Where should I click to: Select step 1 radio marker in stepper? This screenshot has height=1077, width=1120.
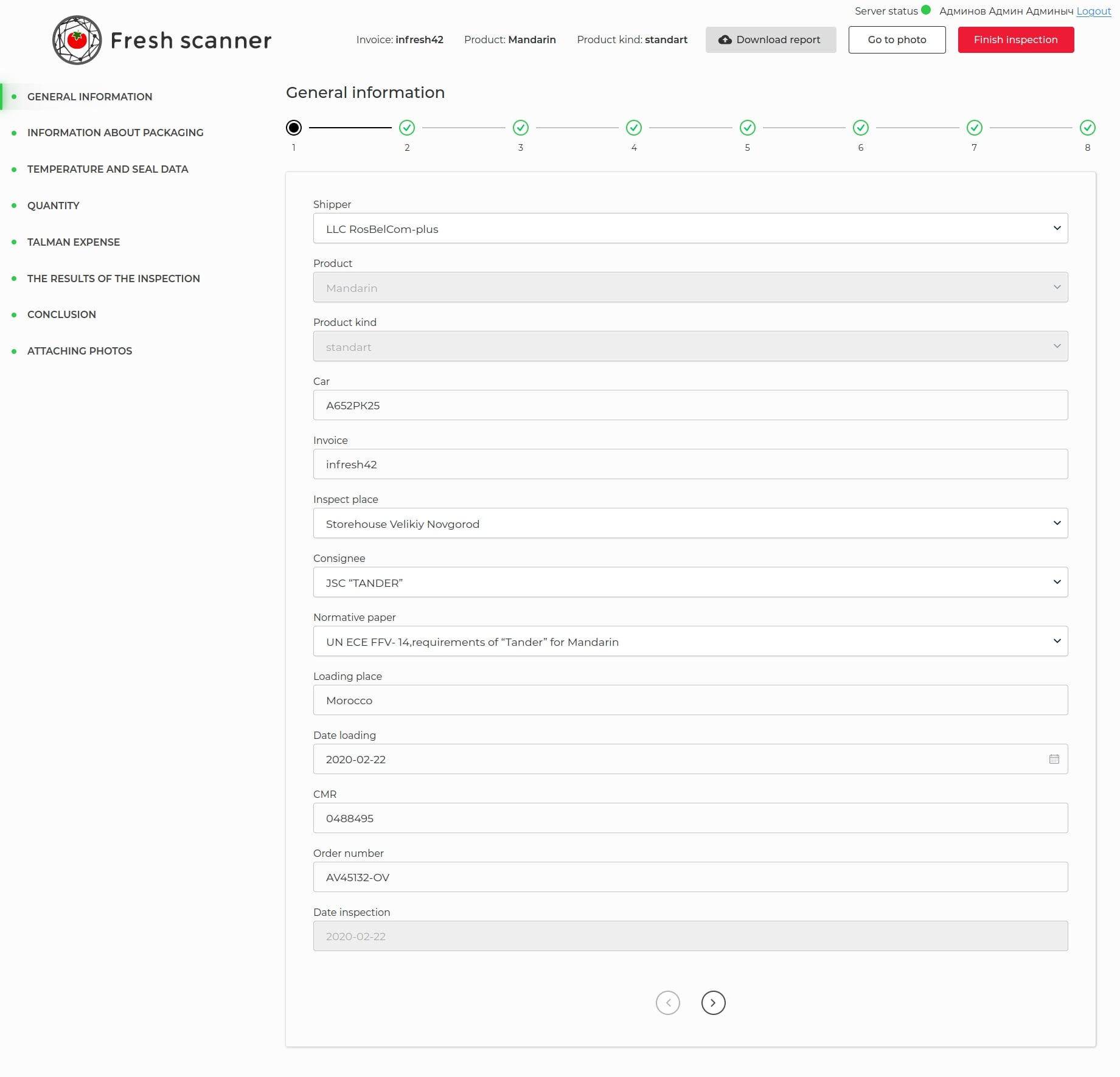(x=294, y=128)
